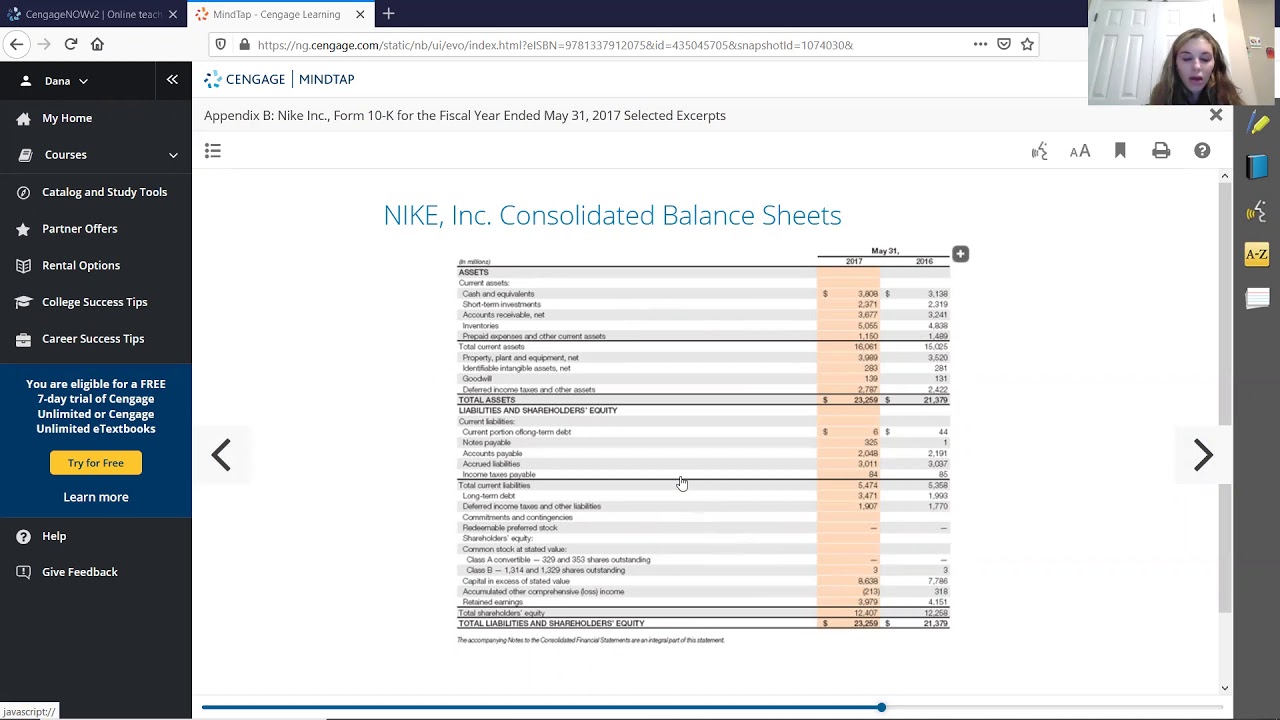The image size is (1280, 720).
Task: Expand the balance sheet image with the plus icon
Action: [960, 254]
